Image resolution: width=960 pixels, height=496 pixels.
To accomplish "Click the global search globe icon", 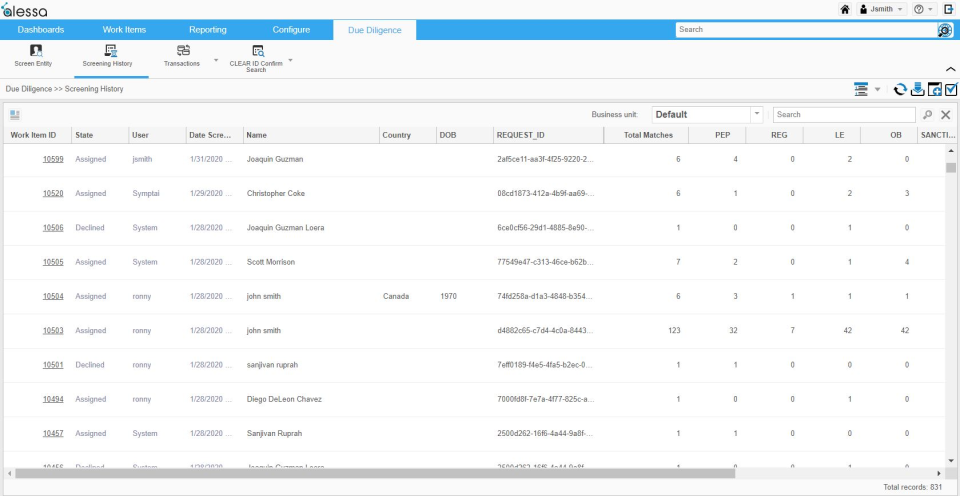I will point(944,30).
